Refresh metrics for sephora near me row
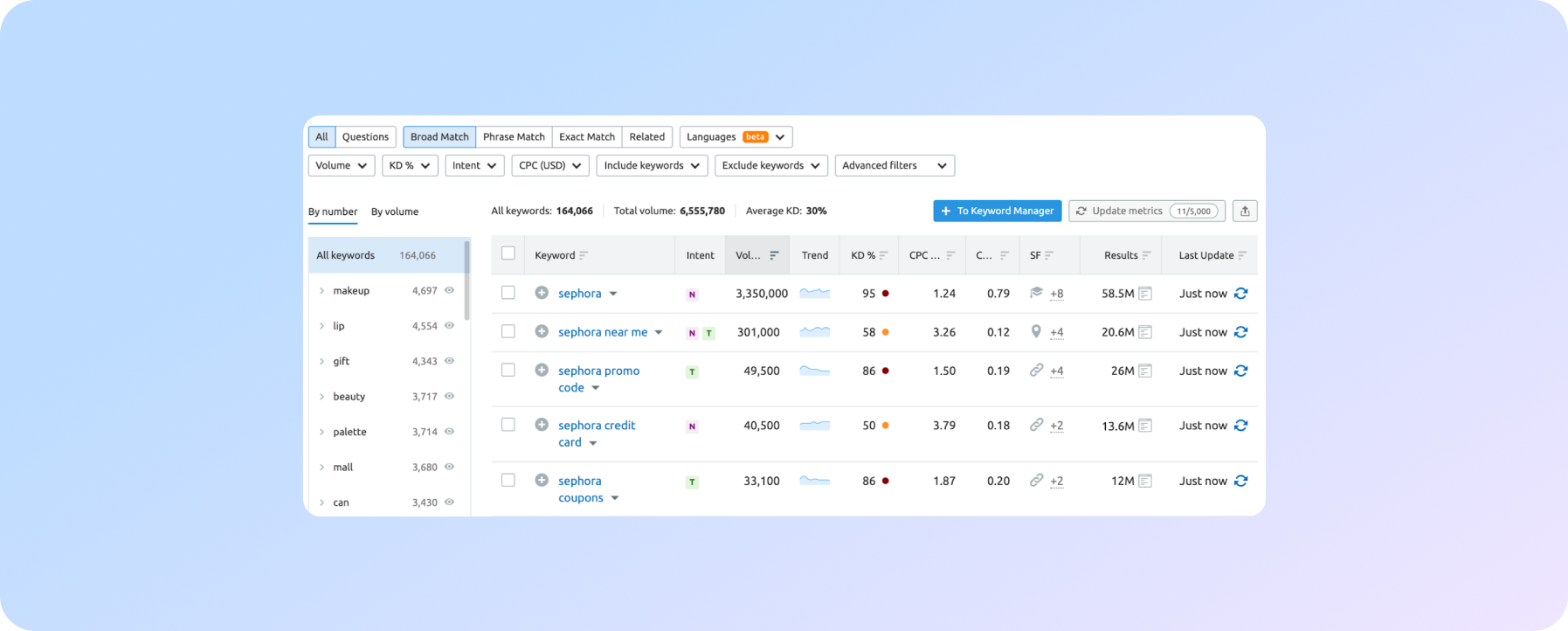This screenshot has width=1568, height=631. pyautogui.click(x=1241, y=332)
